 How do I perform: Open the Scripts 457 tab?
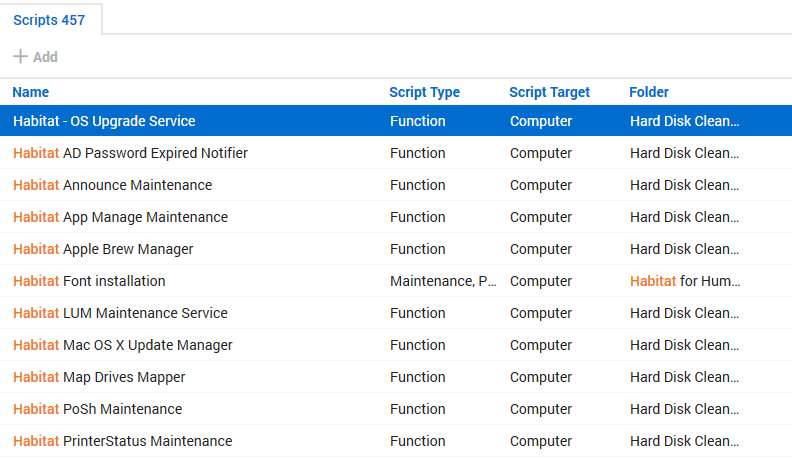49,20
